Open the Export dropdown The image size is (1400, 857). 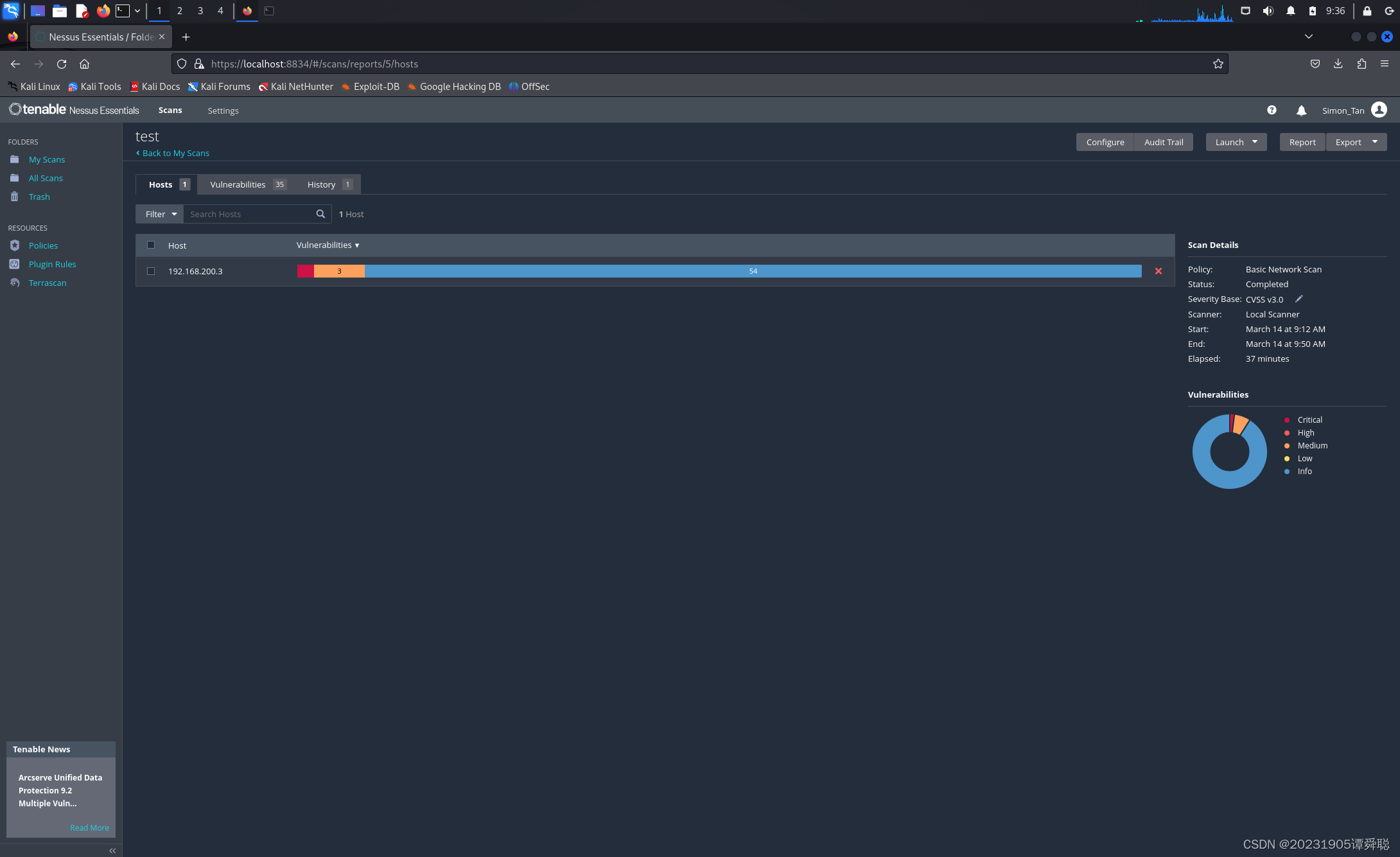1356,142
